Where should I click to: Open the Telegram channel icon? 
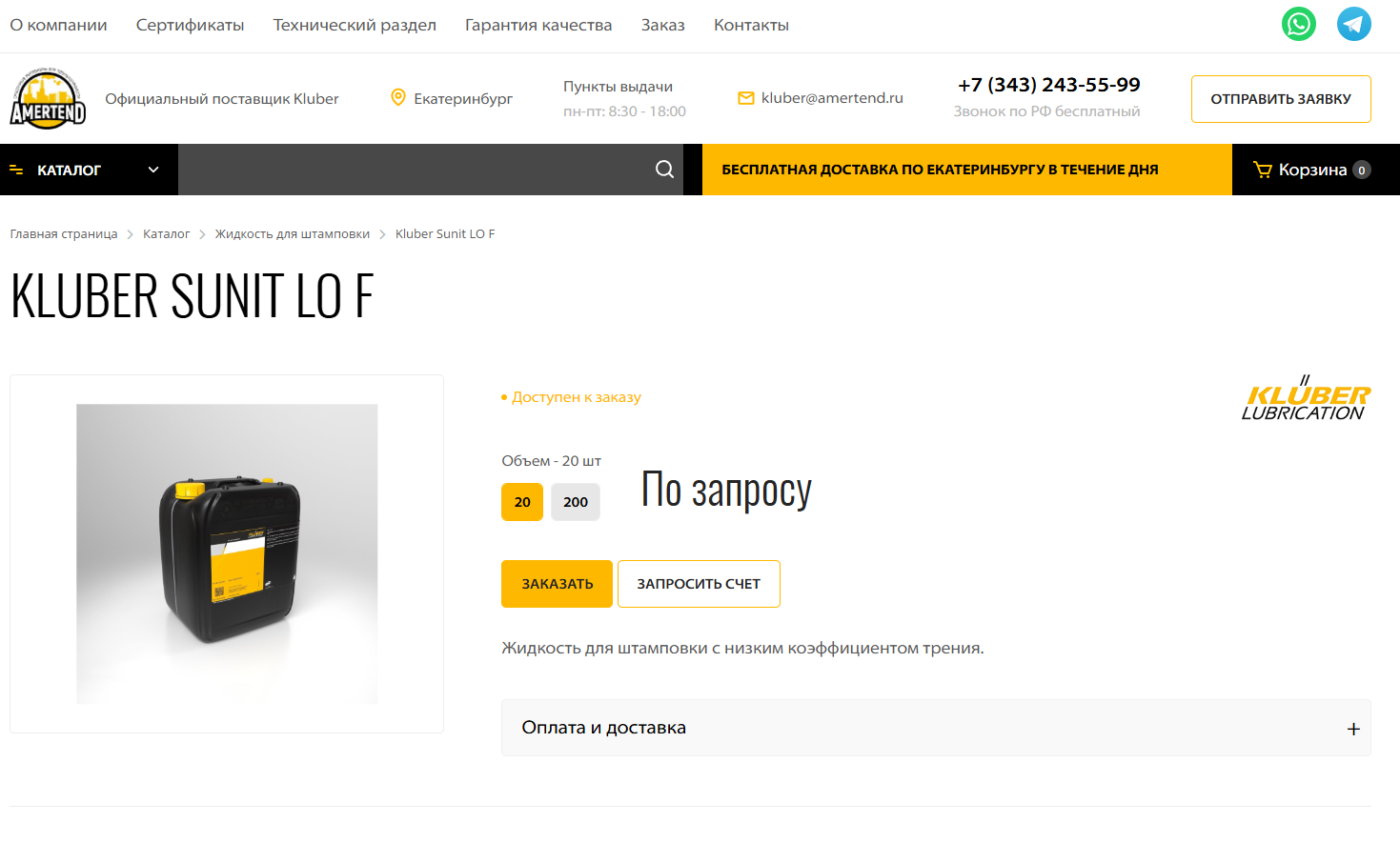click(1353, 24)
